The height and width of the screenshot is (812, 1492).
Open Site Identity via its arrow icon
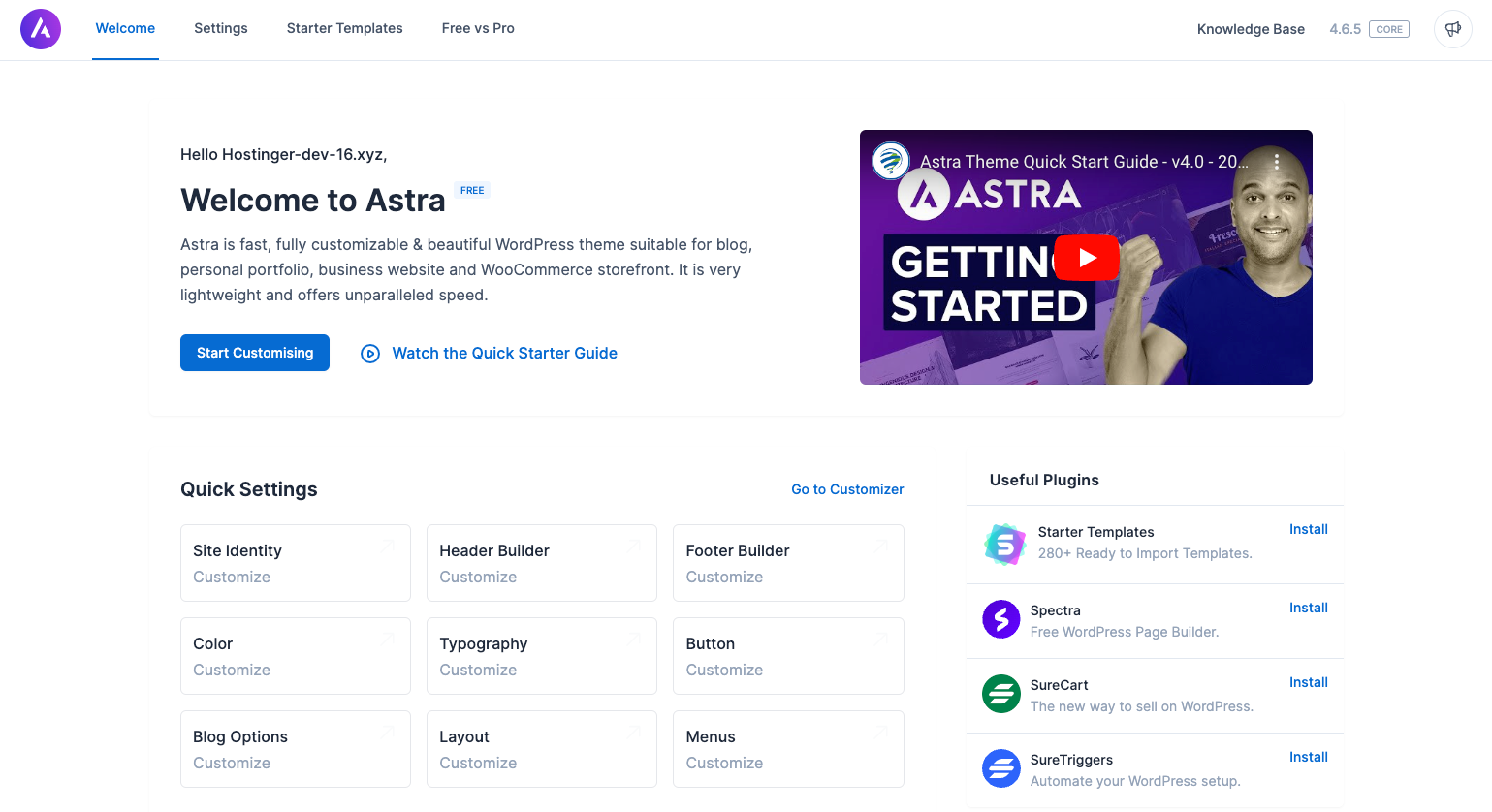(390, 547)
